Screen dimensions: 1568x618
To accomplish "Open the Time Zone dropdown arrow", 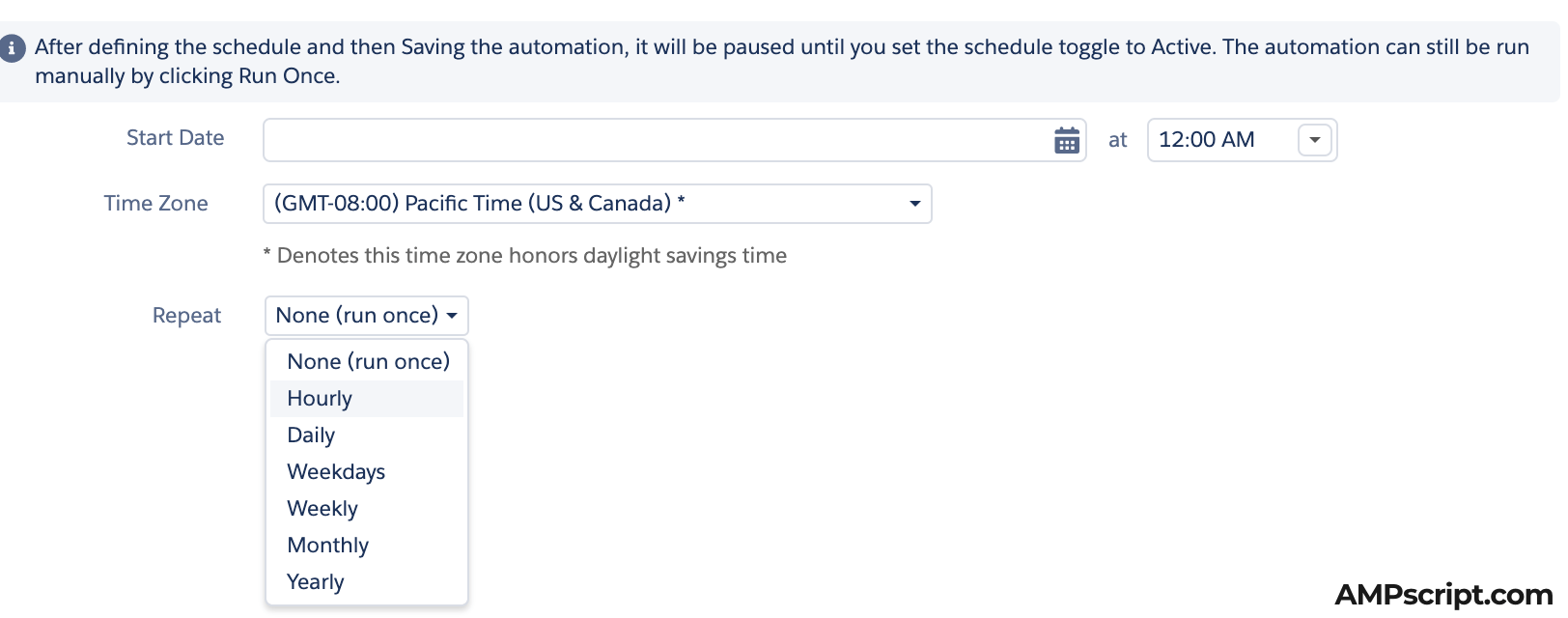I will coord(913,204).
